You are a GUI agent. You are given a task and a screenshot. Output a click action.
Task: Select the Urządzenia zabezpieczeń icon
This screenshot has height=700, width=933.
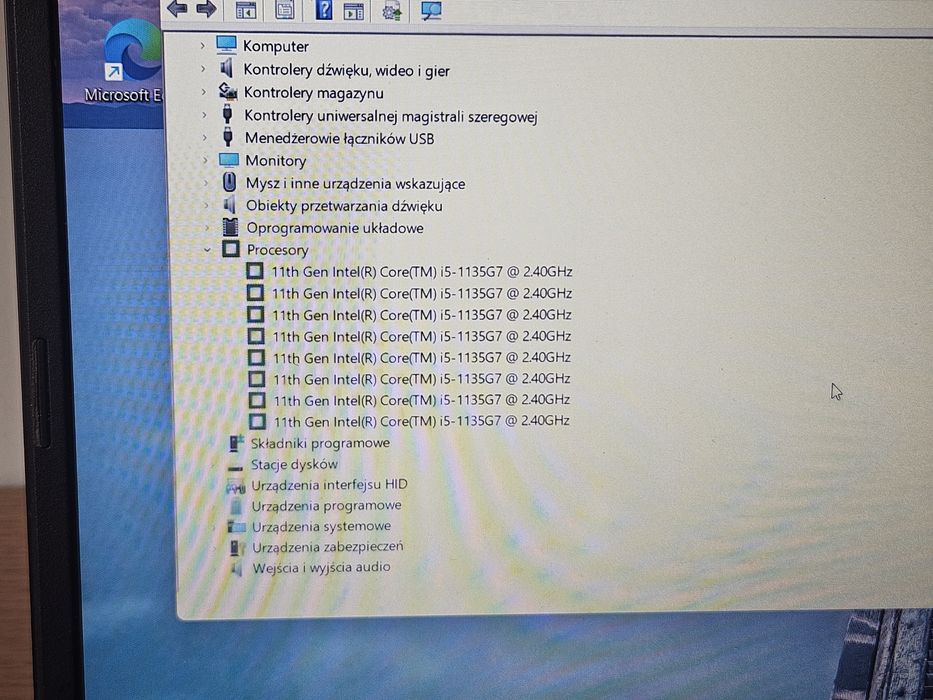pos(237,547)
